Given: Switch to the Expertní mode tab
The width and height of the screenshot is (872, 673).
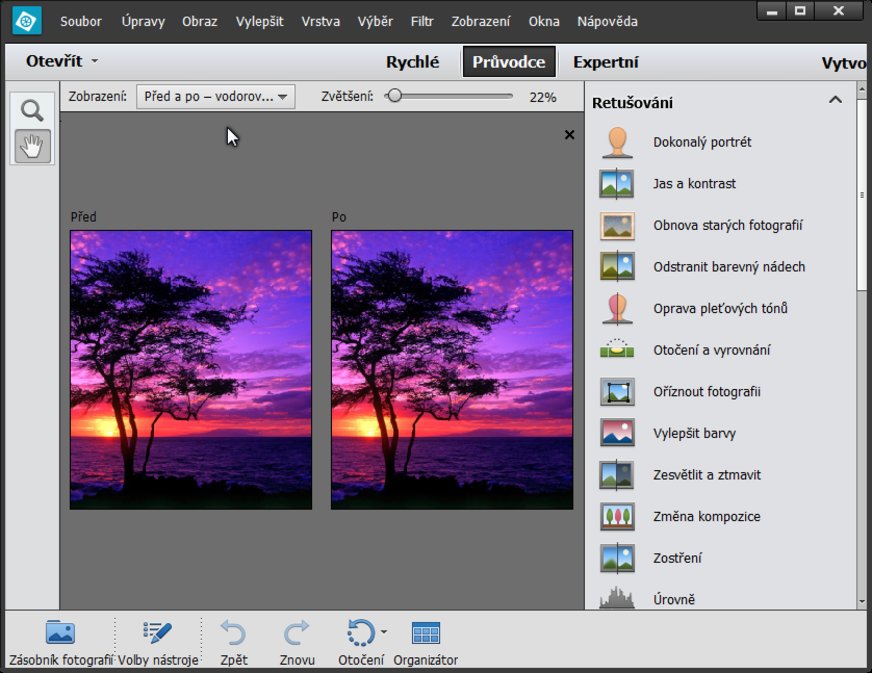Looking at the screenshot, I should click(x=605, y=62).
